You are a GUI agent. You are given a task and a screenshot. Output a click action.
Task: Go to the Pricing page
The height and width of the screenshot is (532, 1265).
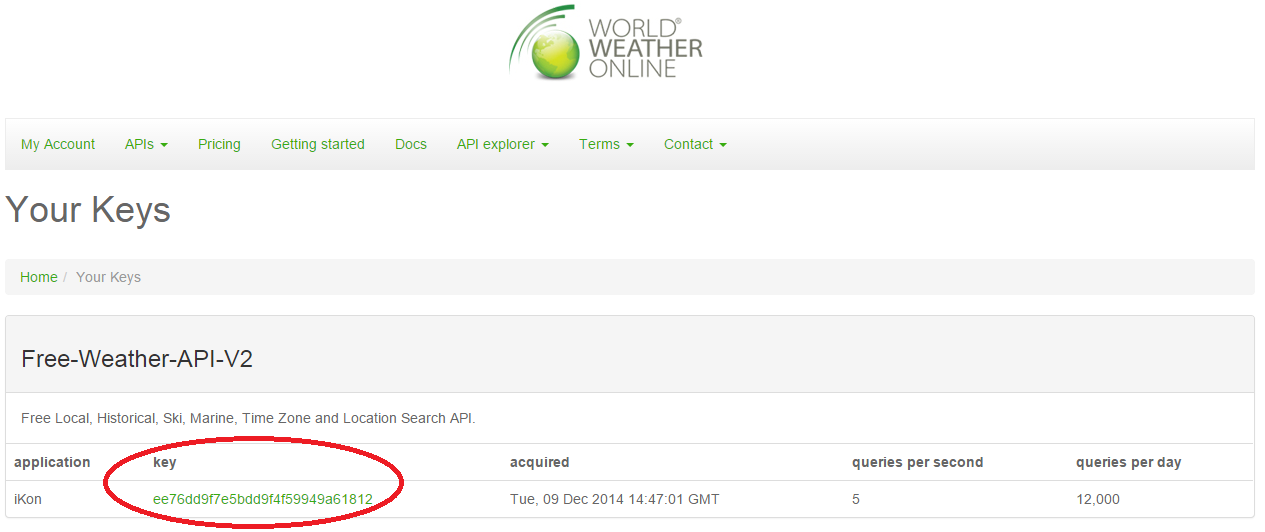tap(219, 144)
